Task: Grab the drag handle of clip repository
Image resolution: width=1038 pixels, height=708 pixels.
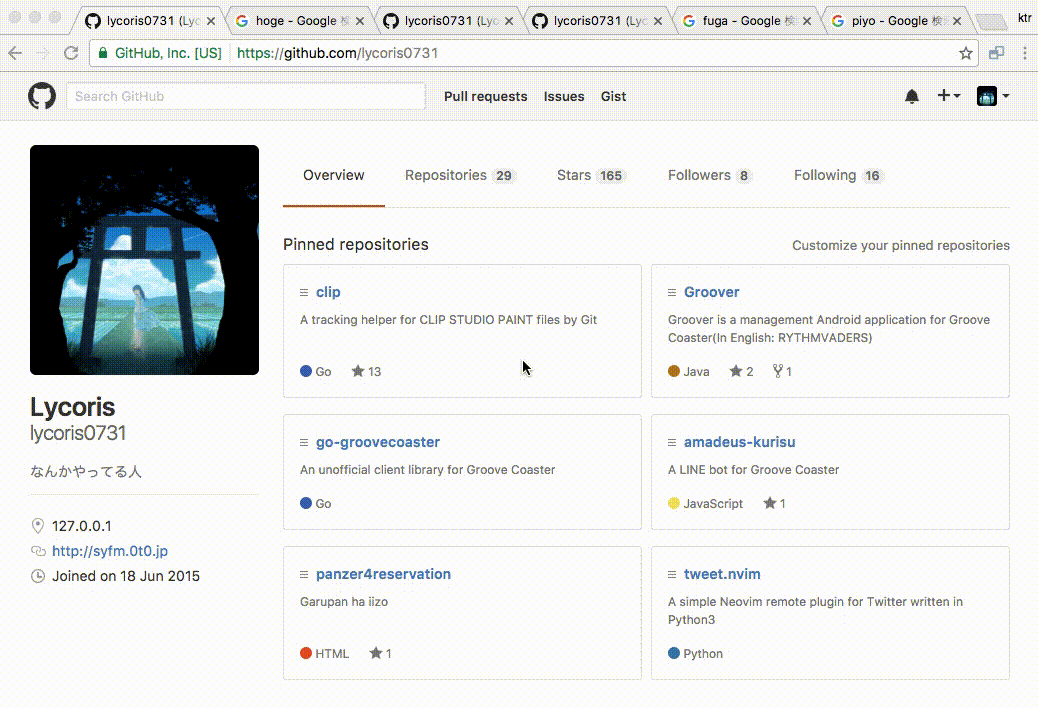Action: coord(304,292)
